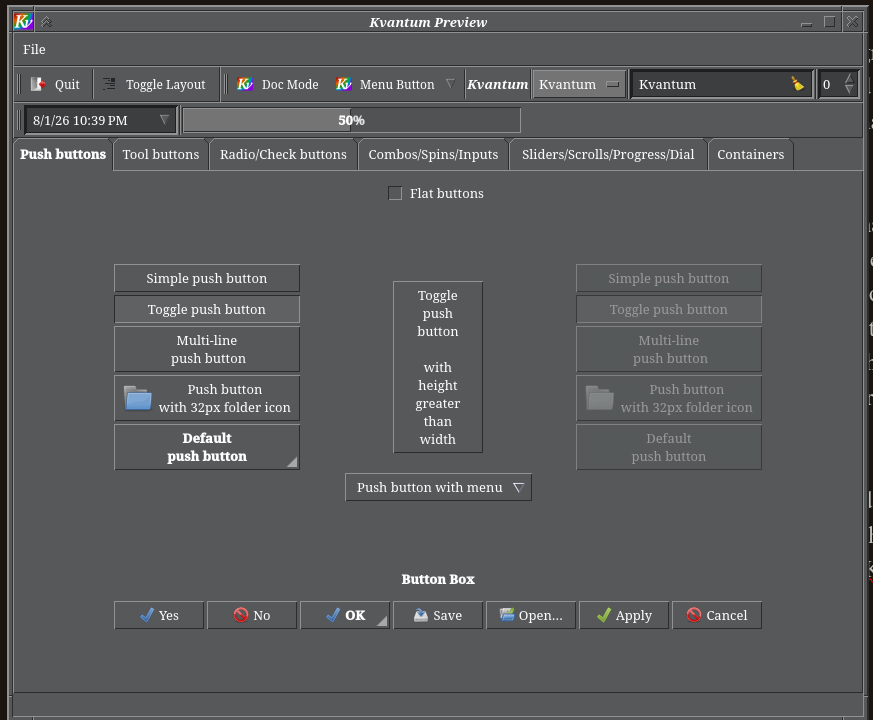
Task: Click the Multi-line push button
Action: pyautogui.click(x=207, y=349)
